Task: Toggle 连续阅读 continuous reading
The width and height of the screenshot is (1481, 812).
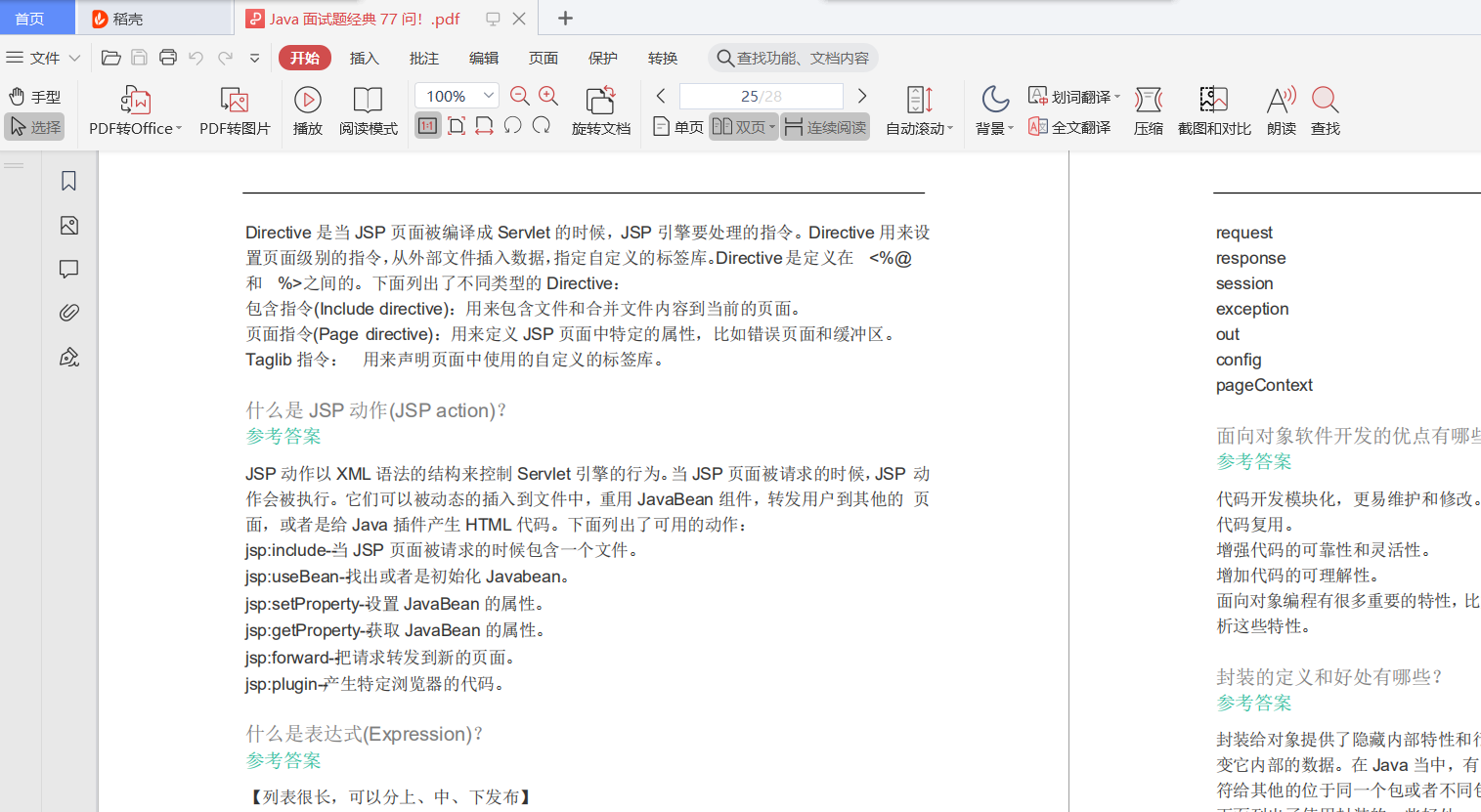Action: point(825,127)
